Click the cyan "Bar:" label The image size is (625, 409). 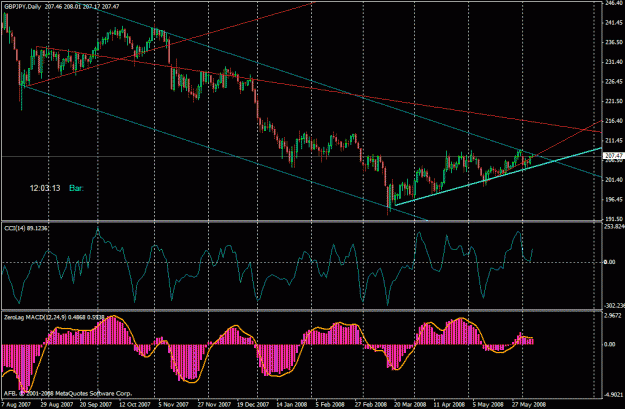tap(77, 188)
